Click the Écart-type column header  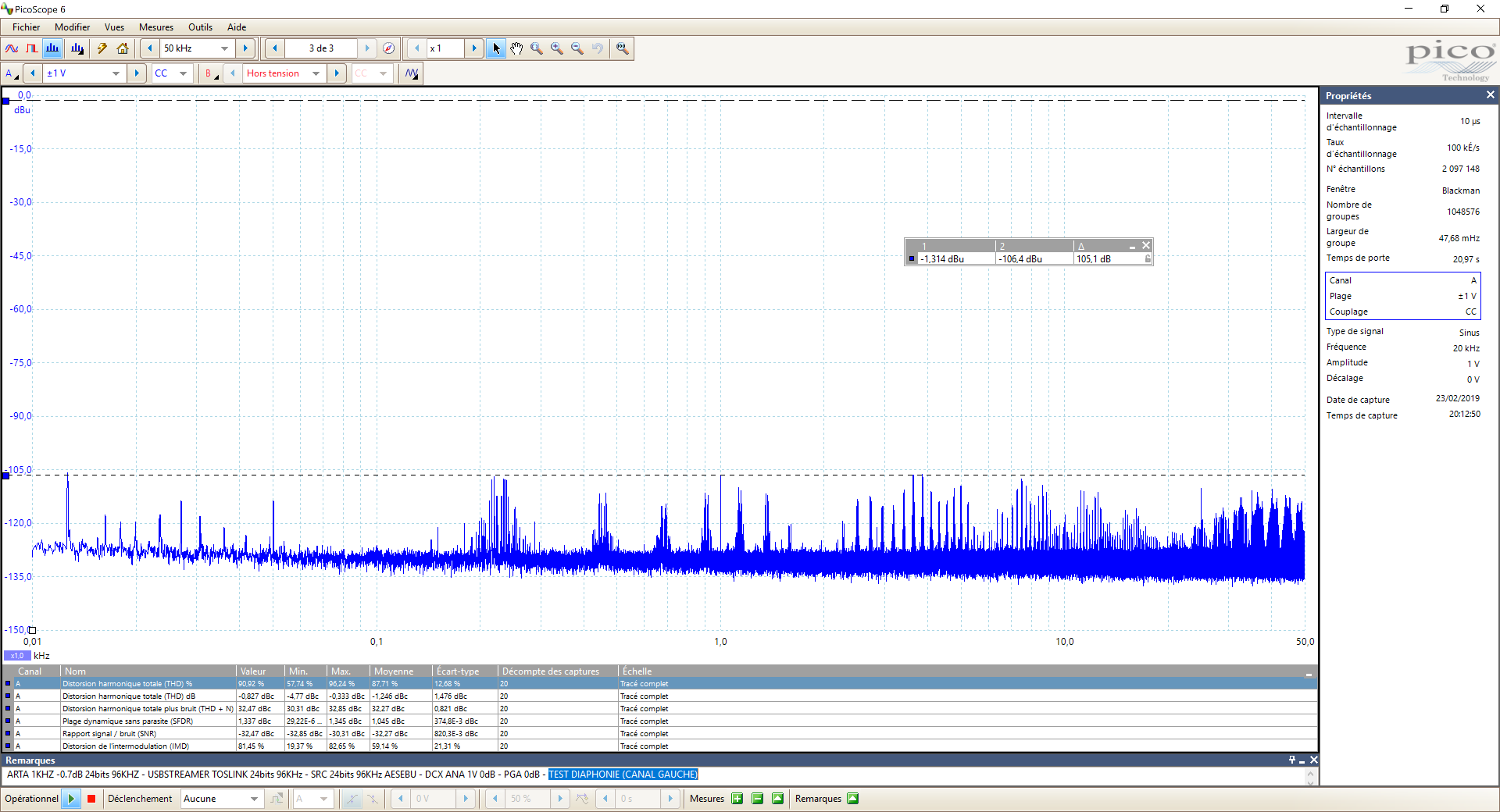tap(466, 671)
